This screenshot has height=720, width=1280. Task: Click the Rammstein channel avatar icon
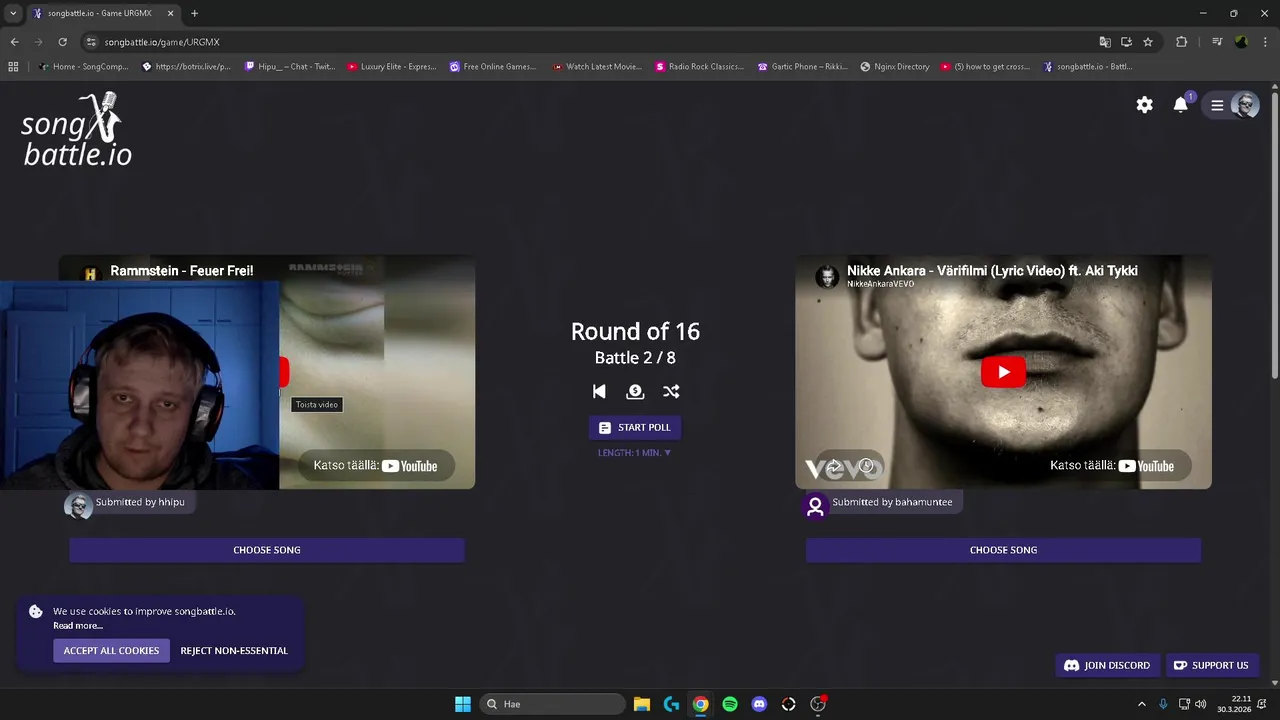coord(90,274)
